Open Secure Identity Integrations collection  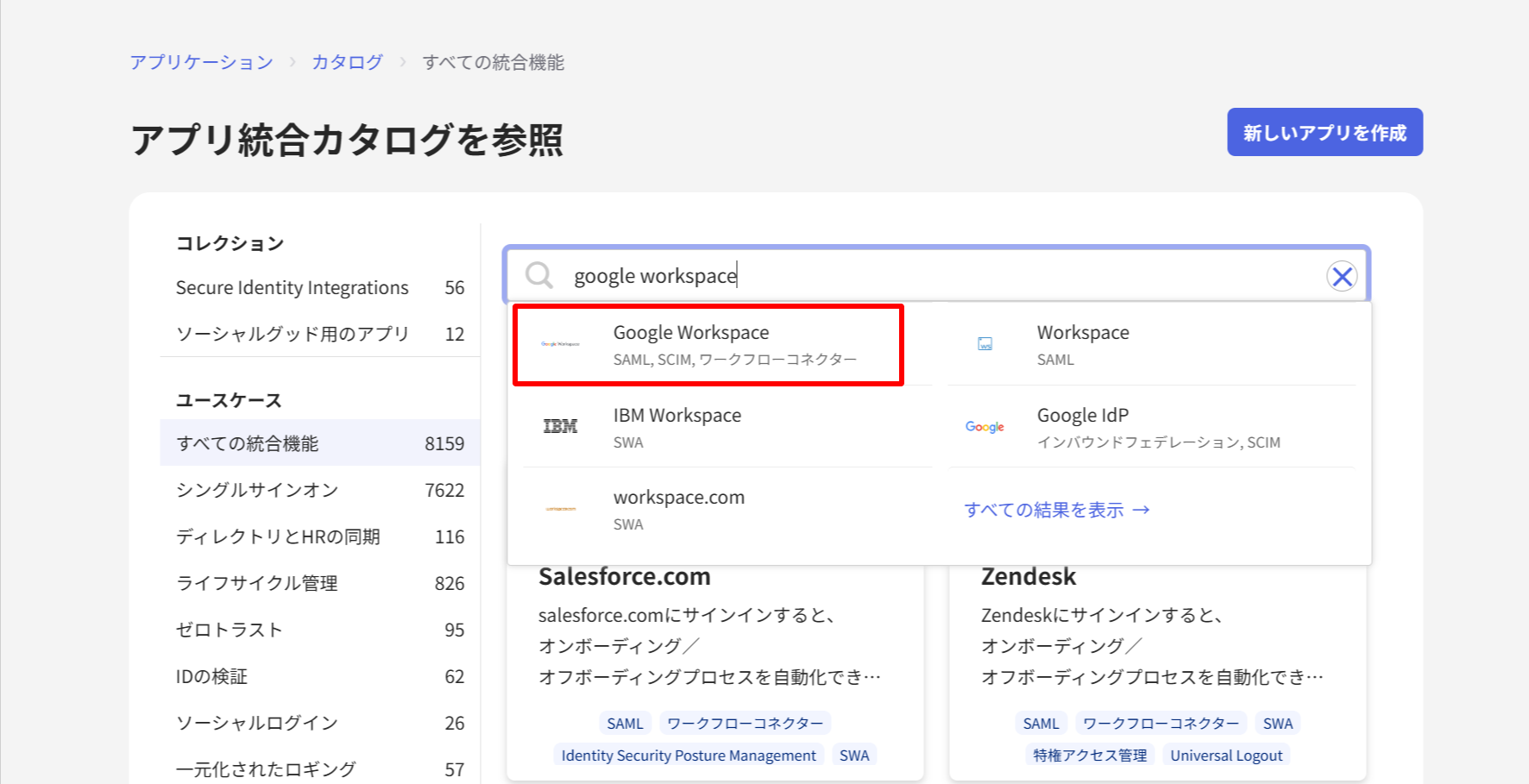[292, 287]
